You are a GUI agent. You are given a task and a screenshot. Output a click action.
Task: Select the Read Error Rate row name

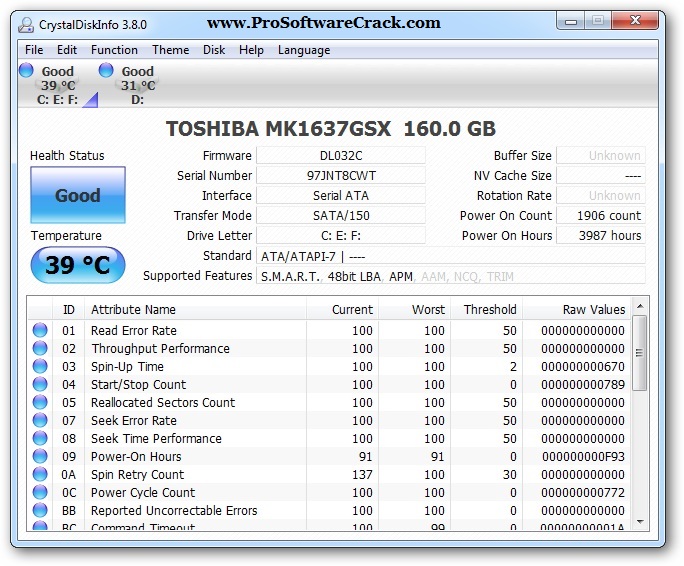coord(133,330)
